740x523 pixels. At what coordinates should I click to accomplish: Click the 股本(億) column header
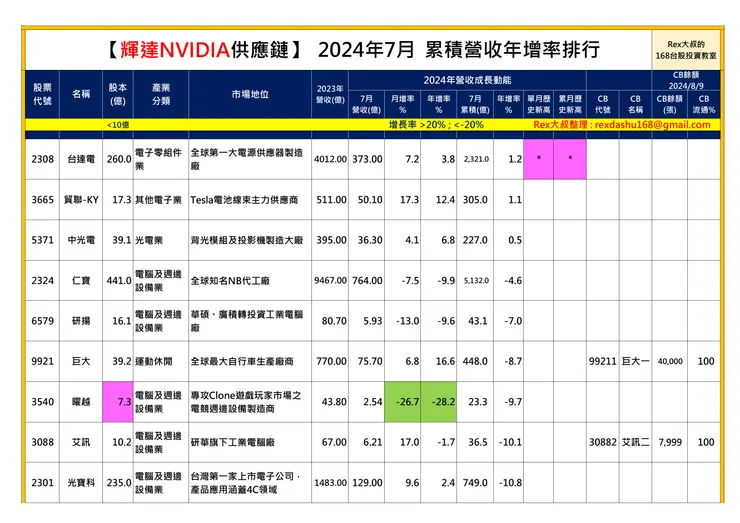coord(118,94)
